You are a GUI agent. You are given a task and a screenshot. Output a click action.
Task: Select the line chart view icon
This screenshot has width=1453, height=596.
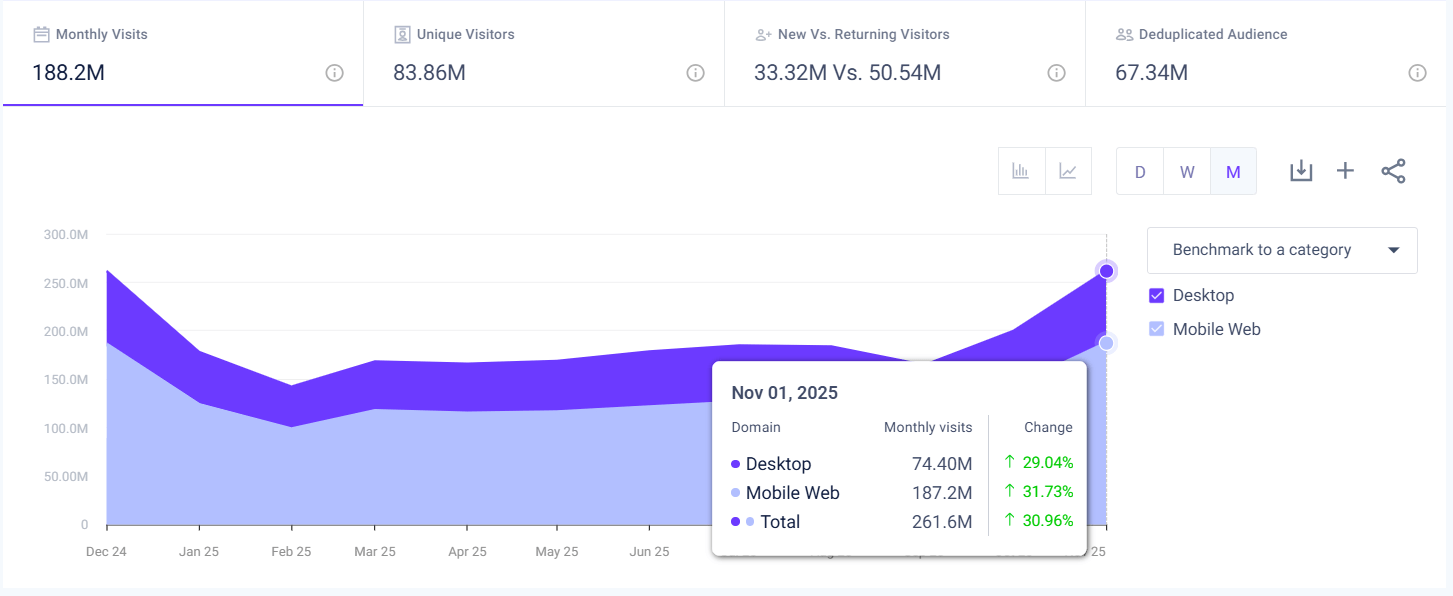coord(1068,170)
